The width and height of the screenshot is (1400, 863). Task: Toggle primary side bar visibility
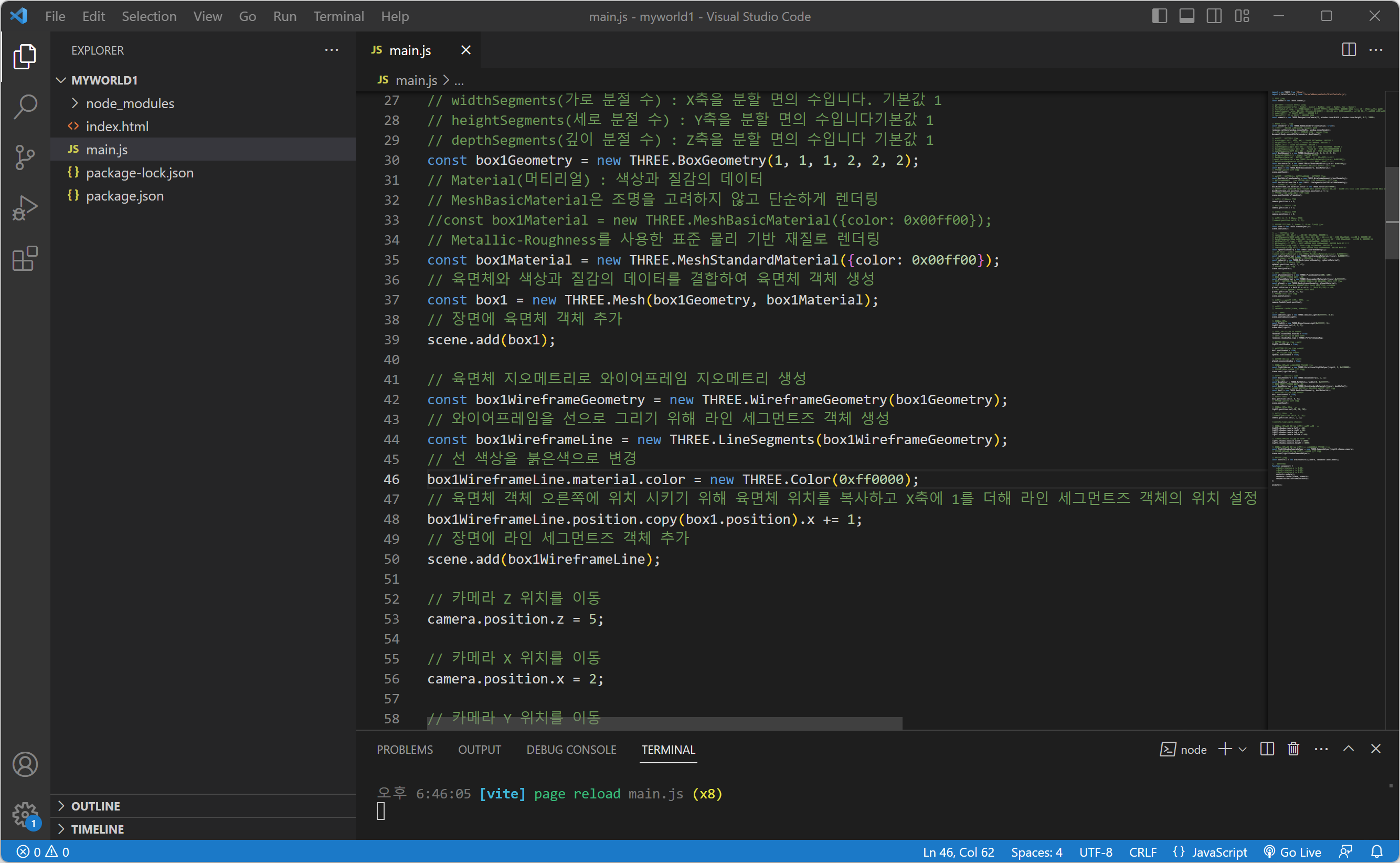click(1159, 16)
